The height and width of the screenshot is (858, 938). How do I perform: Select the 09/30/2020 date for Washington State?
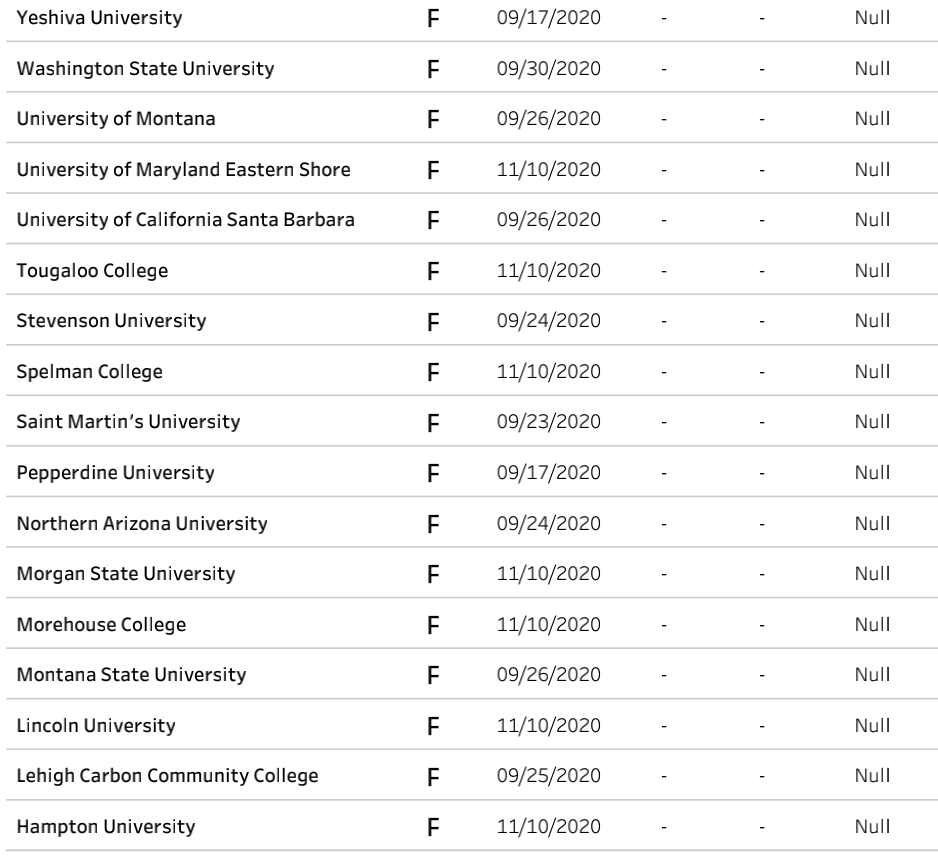[x=548, y=69]
